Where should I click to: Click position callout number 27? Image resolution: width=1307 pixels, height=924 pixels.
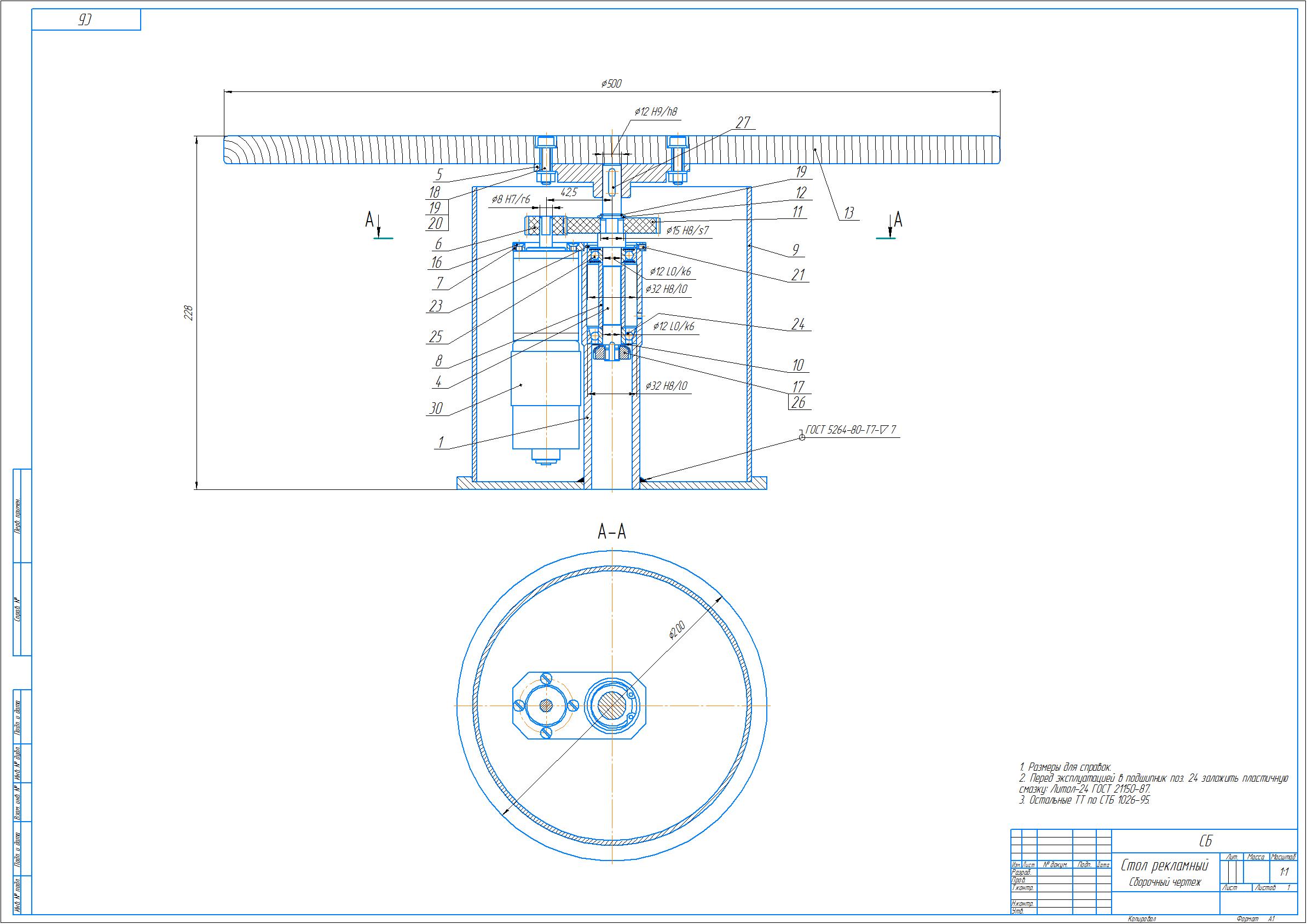(x=743, y=123)
